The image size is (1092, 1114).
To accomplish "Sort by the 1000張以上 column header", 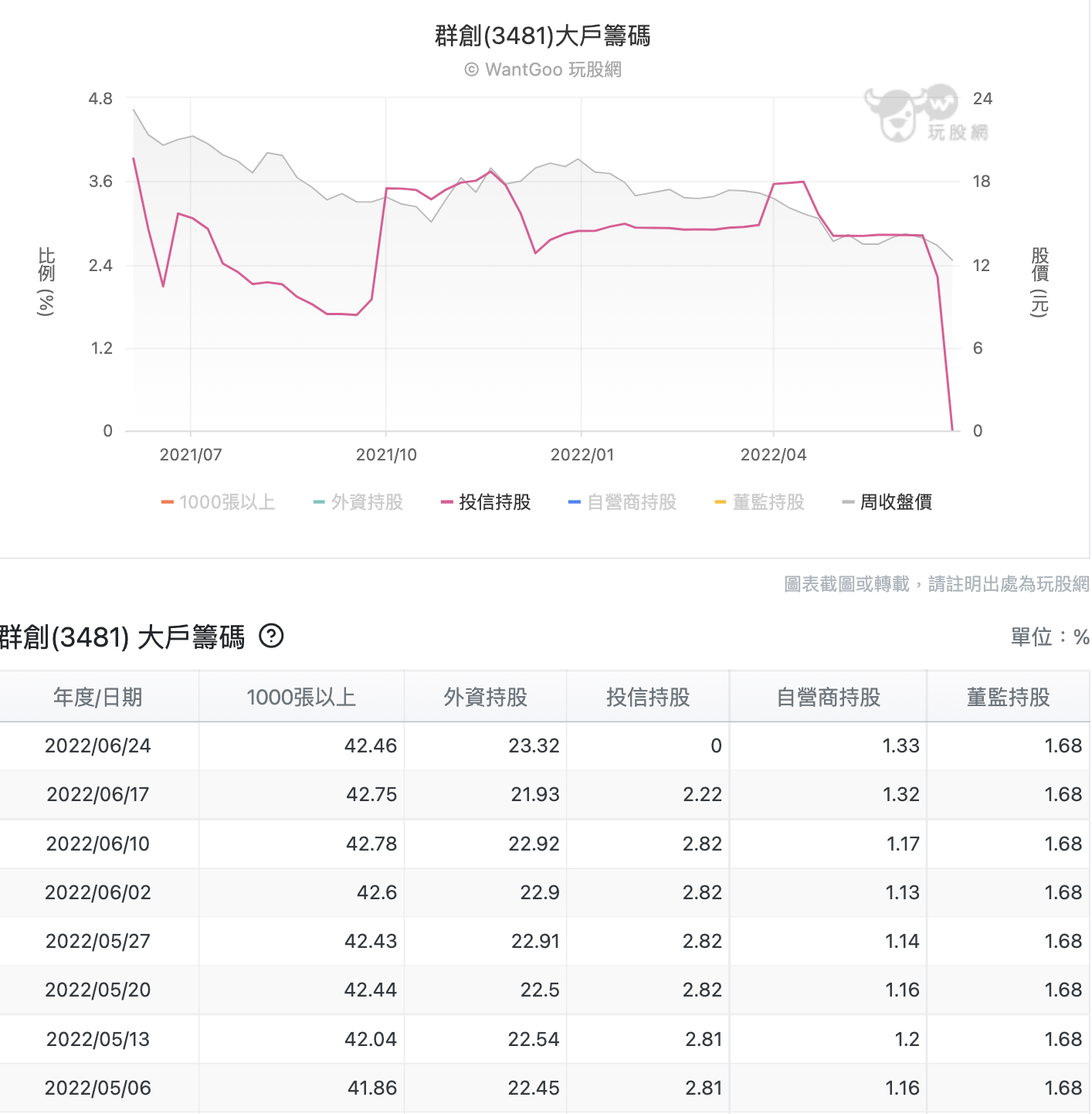I will (x=301, y=698).
